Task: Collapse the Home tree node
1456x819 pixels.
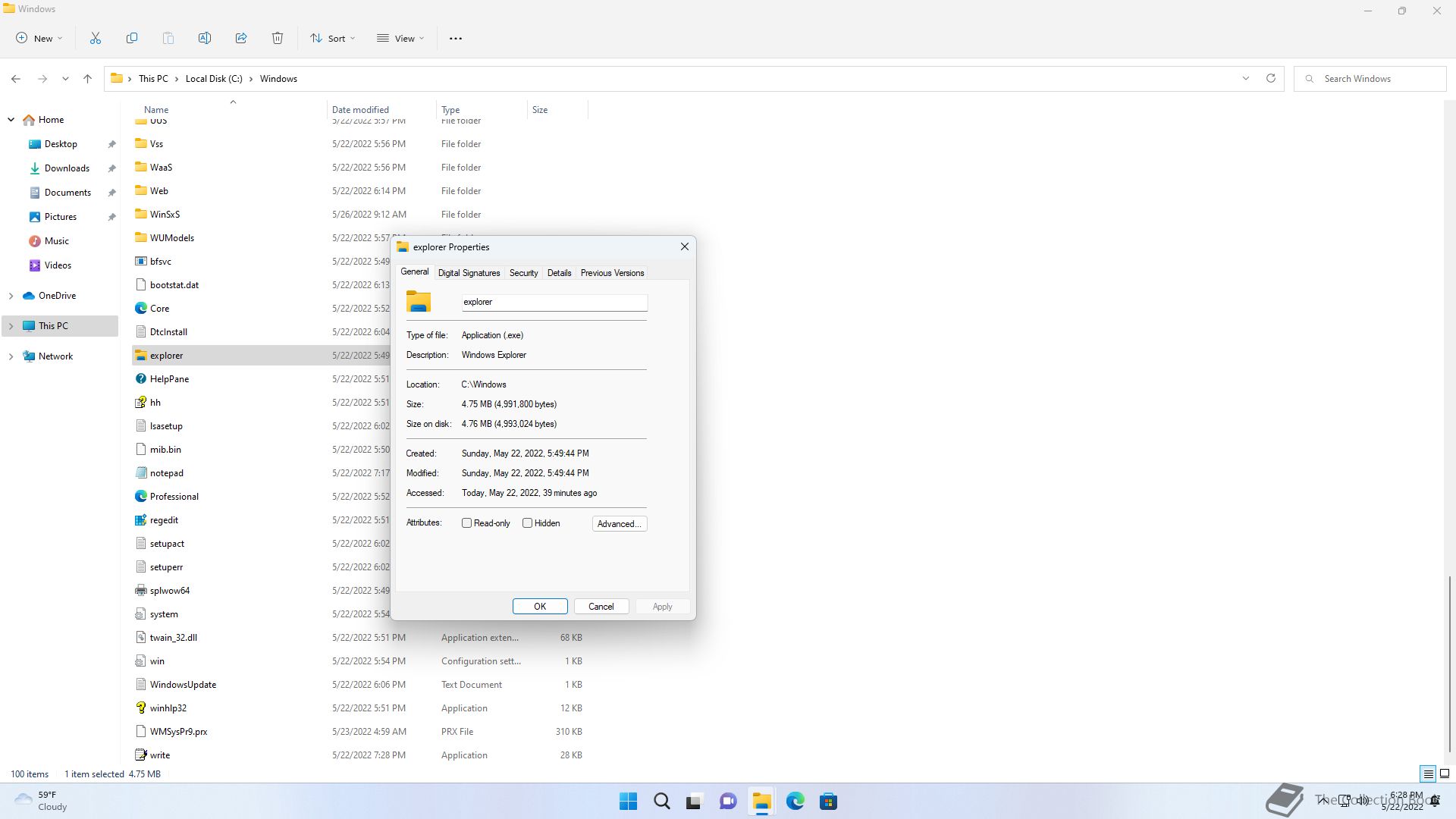Action: click(x=11, y=120)
